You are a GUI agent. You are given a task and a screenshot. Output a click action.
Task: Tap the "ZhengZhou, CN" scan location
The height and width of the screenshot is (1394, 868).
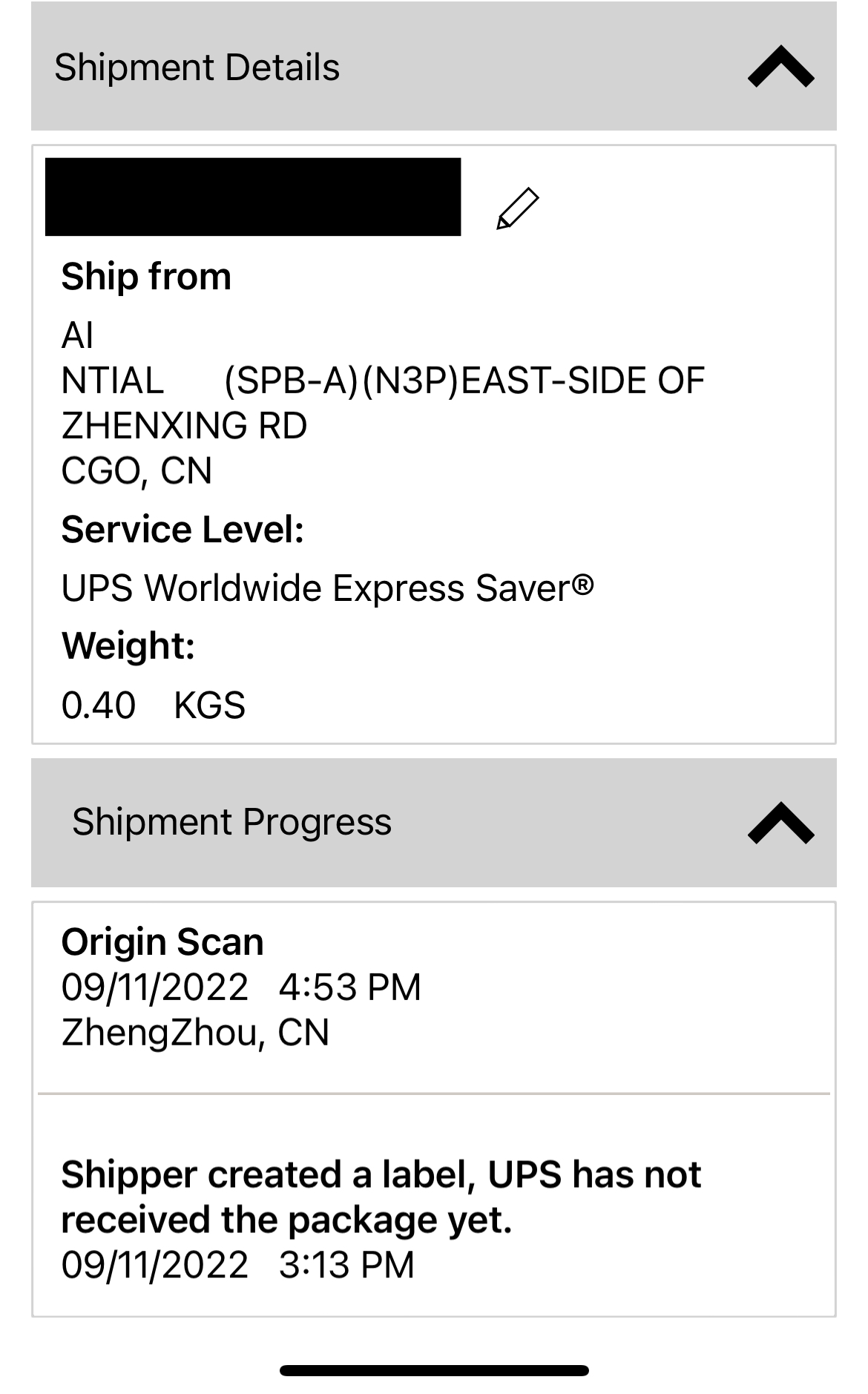(x=195, y=1033)
